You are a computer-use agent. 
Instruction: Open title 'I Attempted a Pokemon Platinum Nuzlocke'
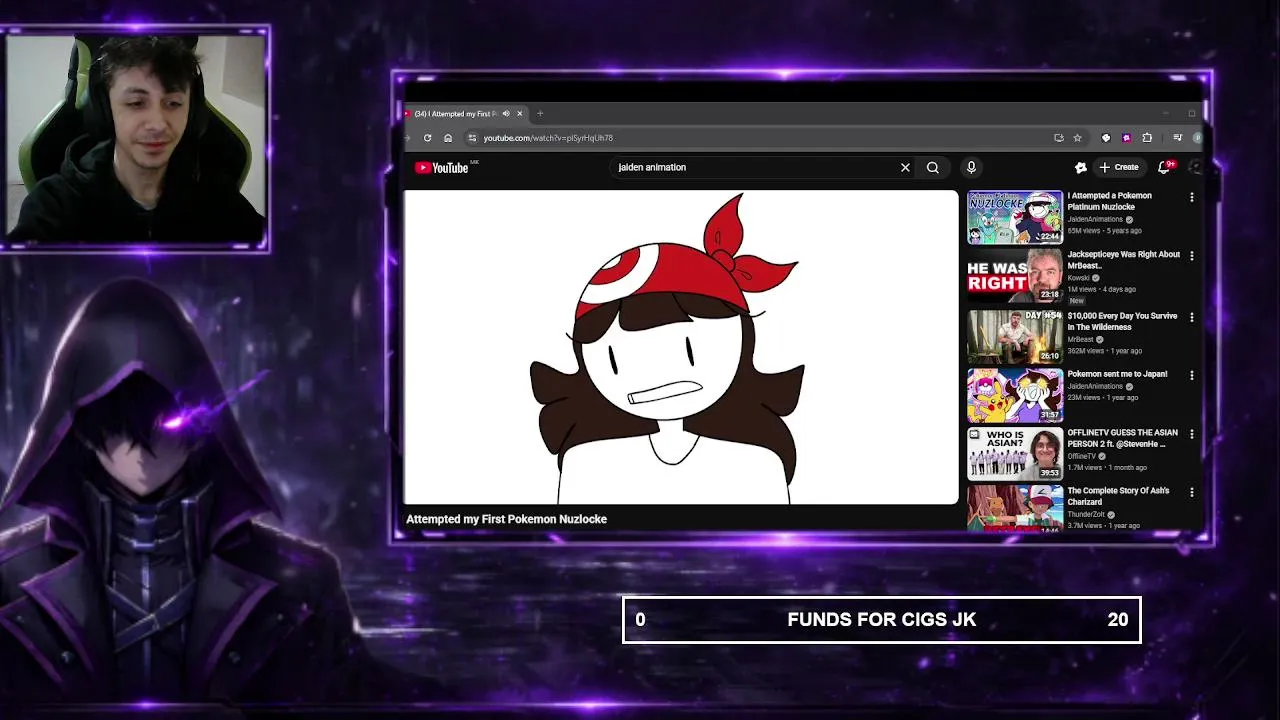tap(1109, 201)
